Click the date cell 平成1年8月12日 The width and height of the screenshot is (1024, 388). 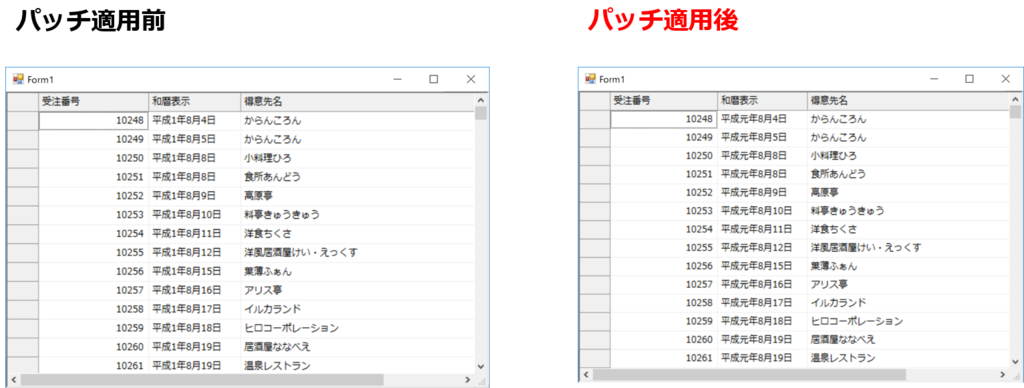point(194,252)
